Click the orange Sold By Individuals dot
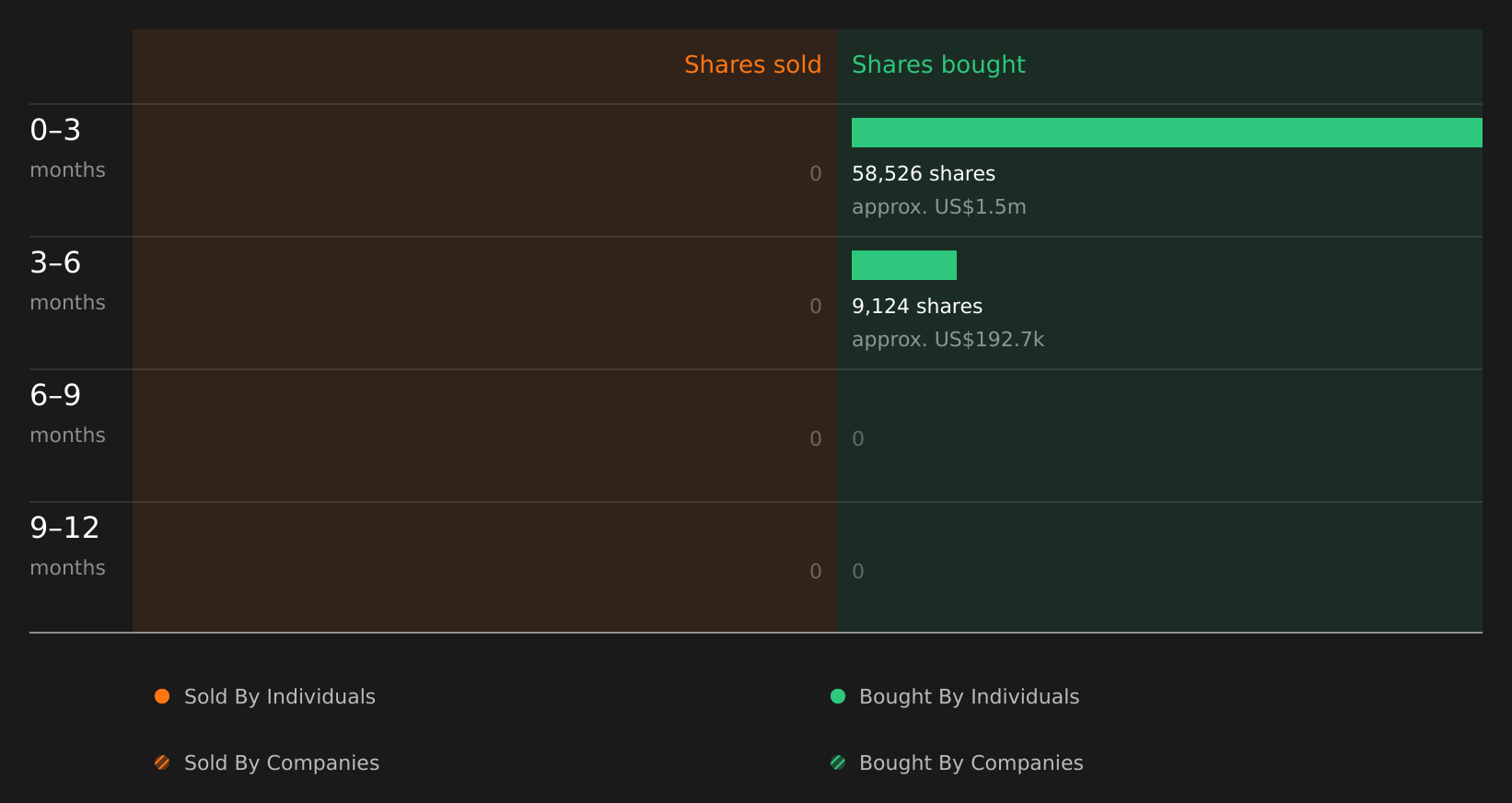Viewport: 1512px width, 803px height. click(162, 696)
